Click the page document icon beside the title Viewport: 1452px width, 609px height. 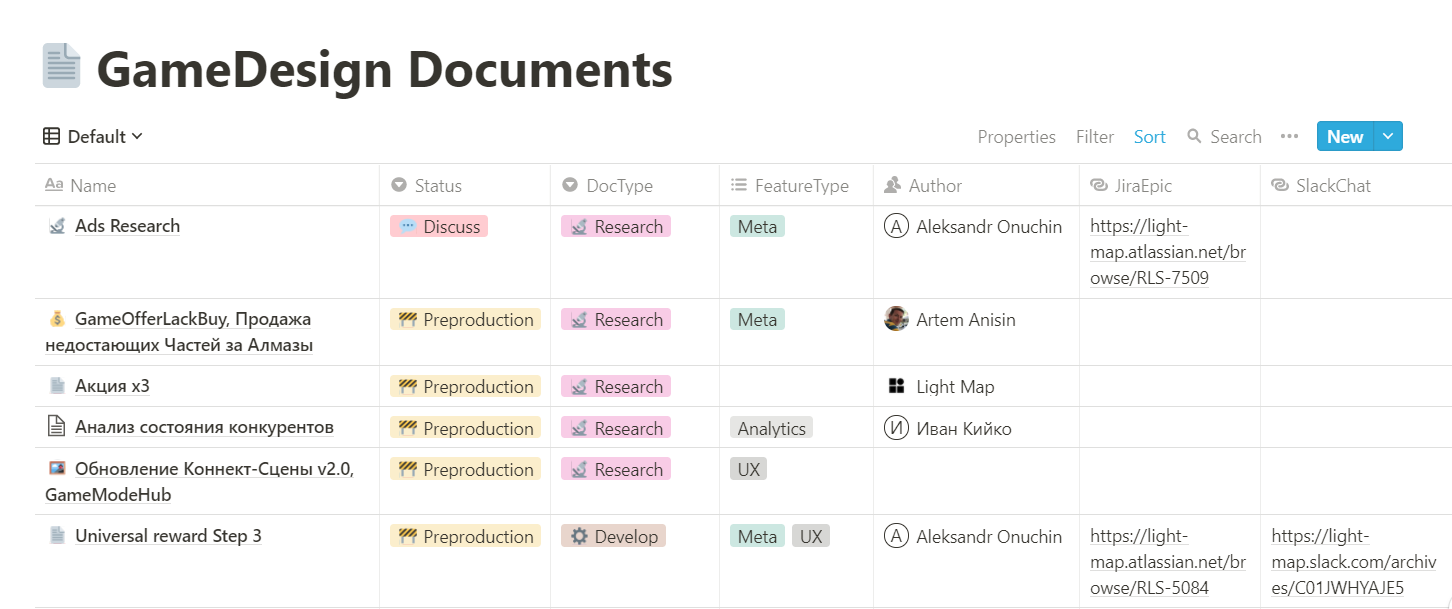click(x=61, y=66)
